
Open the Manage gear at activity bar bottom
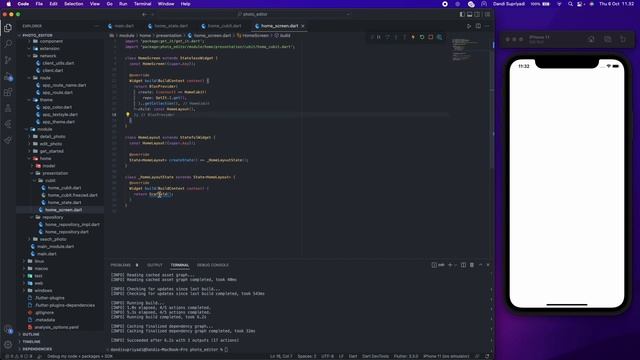pos(8,345)
